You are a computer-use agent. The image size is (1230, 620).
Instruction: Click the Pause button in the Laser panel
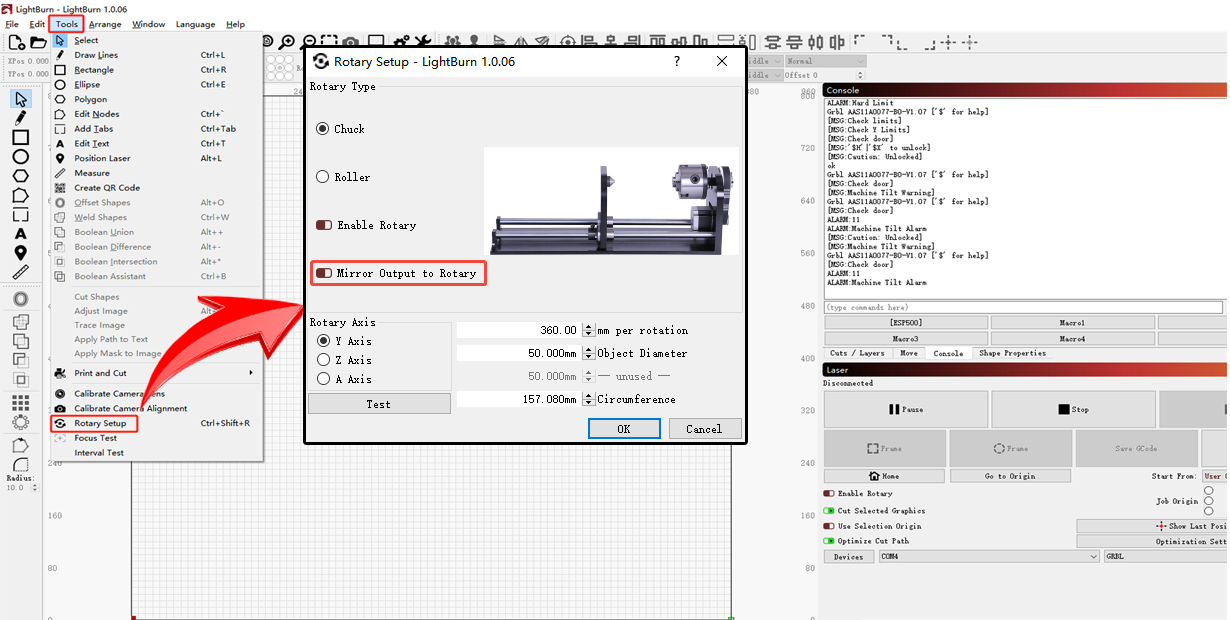coord(905,410)
